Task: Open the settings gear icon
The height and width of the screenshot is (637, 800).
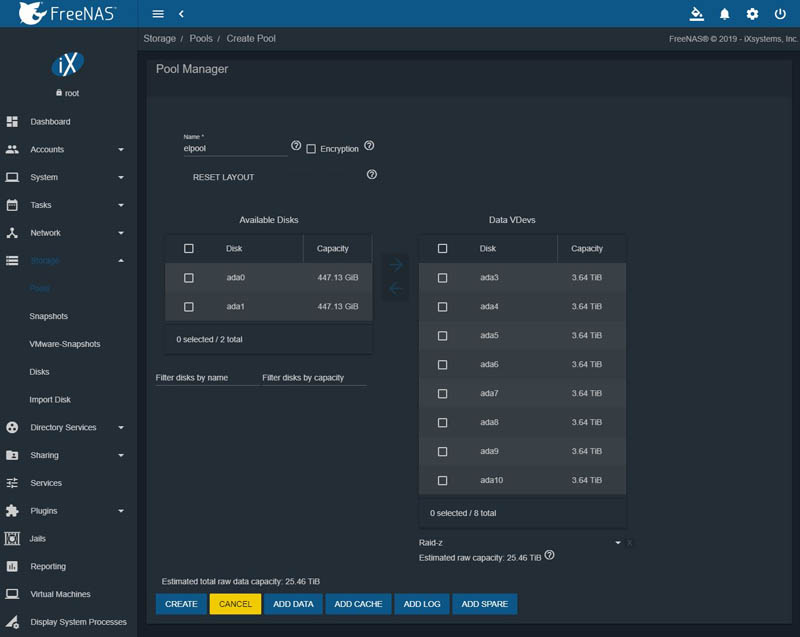Action: [753, 14]
